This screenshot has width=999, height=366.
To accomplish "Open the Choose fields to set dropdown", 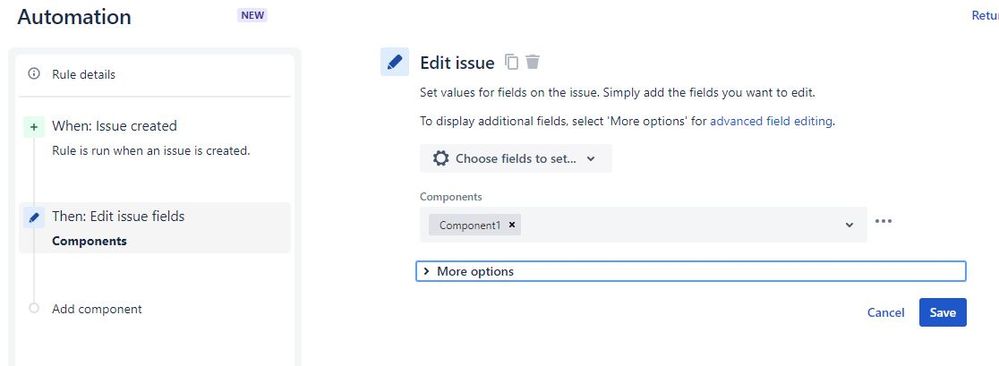I will [x=515, y=158].
